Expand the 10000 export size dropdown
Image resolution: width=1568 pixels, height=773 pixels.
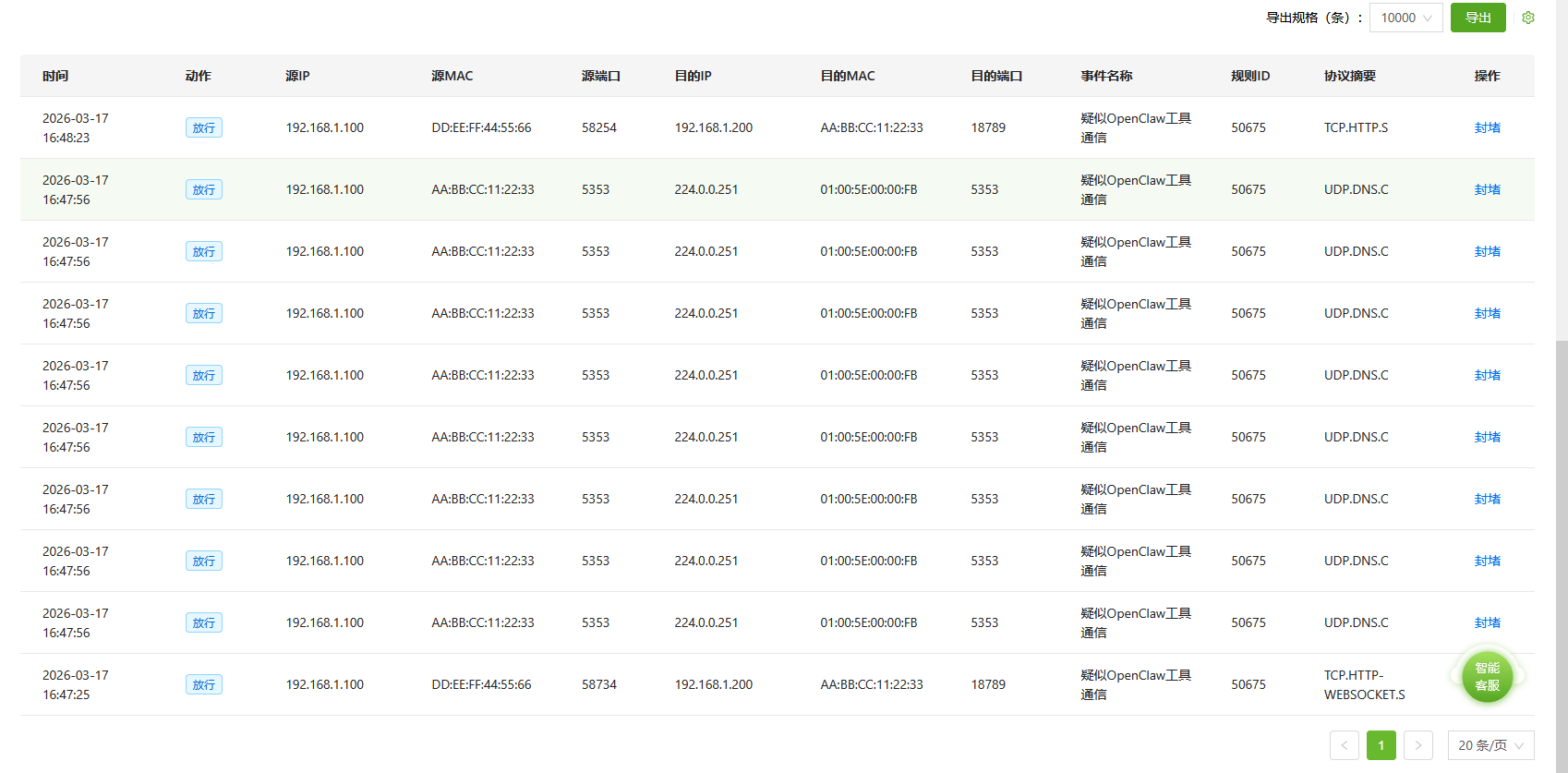pyautogui.click(x=1405, y=18)
